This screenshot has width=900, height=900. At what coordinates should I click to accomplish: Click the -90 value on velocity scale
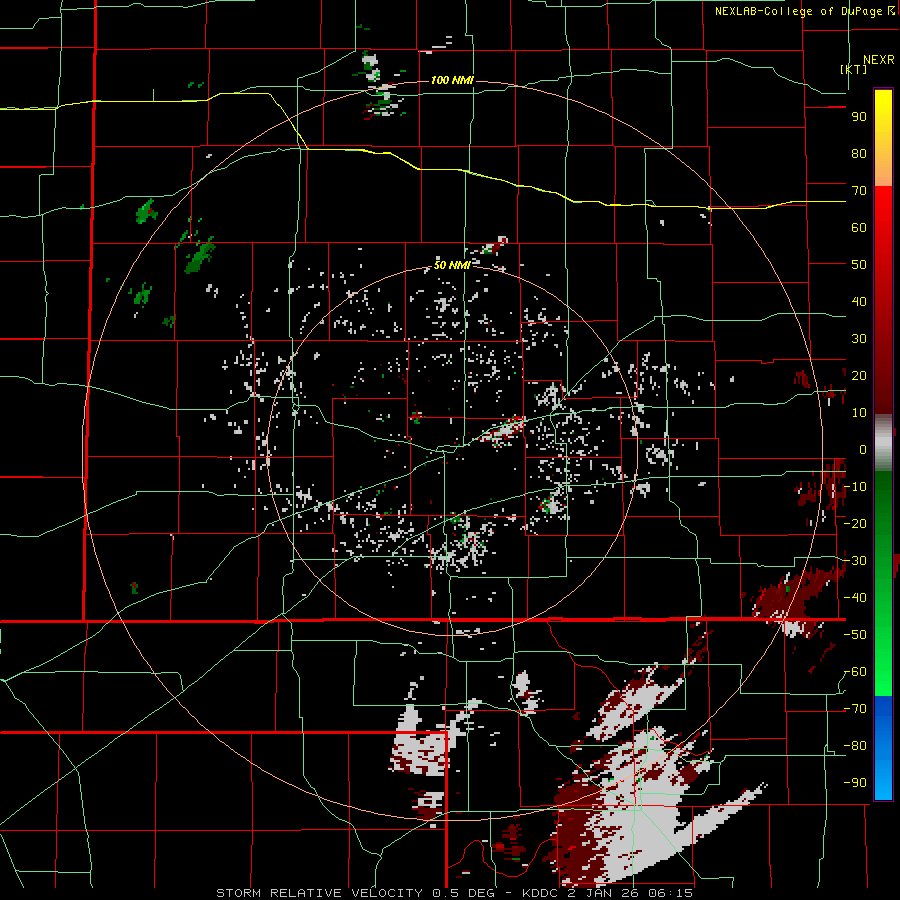855,783
